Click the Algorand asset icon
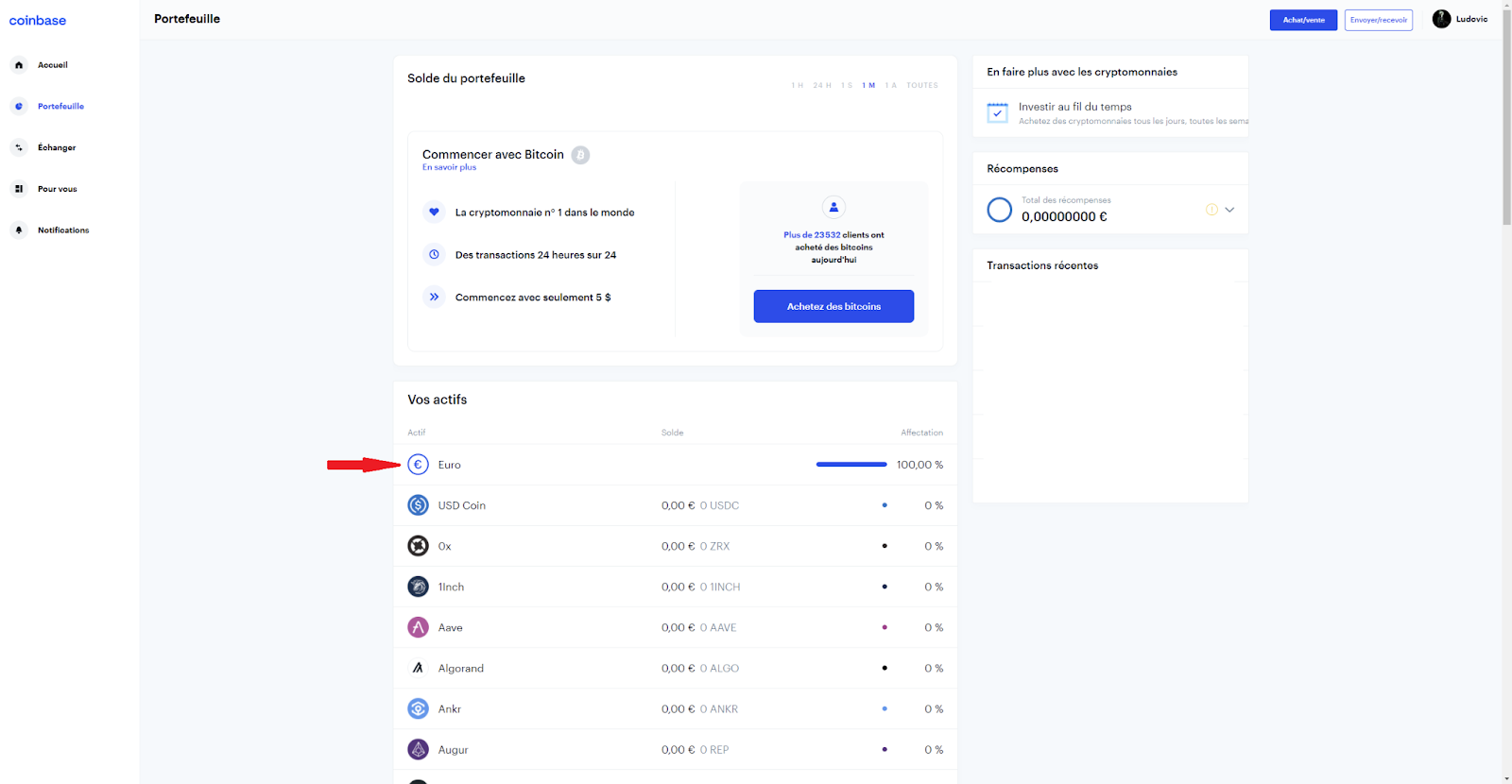 click(x=418, y=668)
